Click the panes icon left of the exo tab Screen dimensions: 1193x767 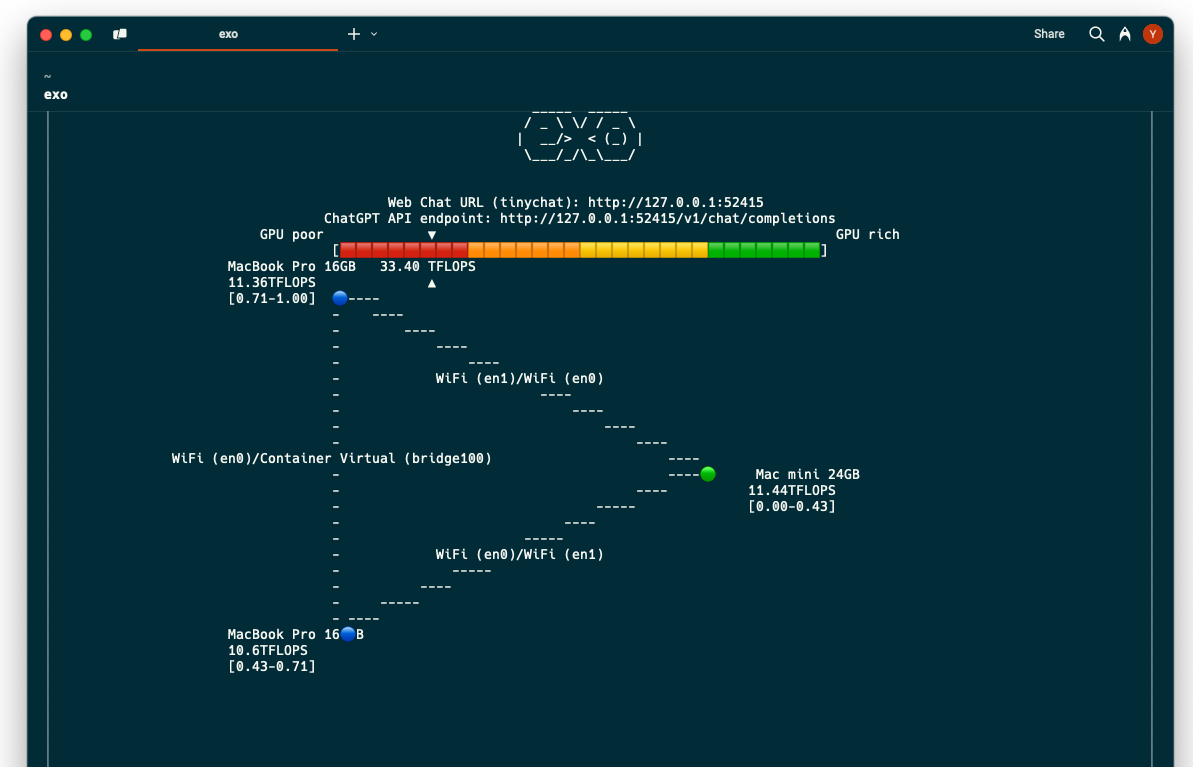(x=119, y=34)
